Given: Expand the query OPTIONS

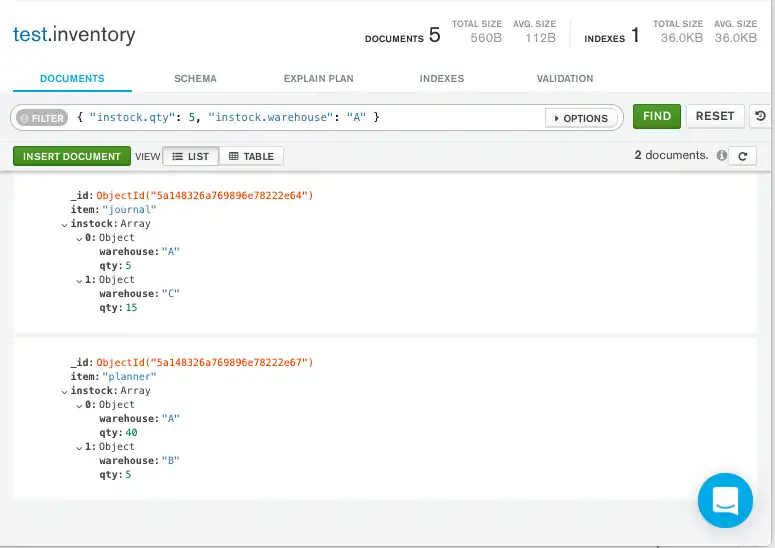Looking at the screenshot, I should click(x=580, y=118).
